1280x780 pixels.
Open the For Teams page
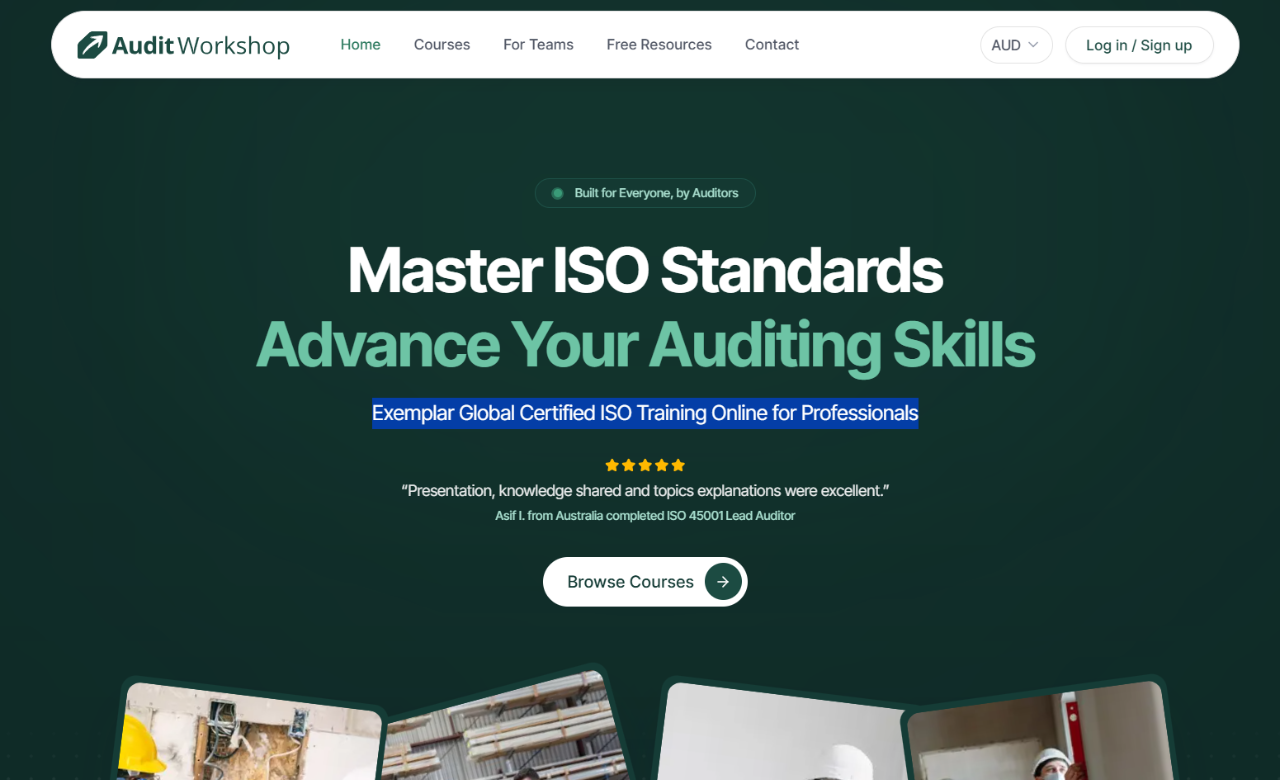pos(538,45)
